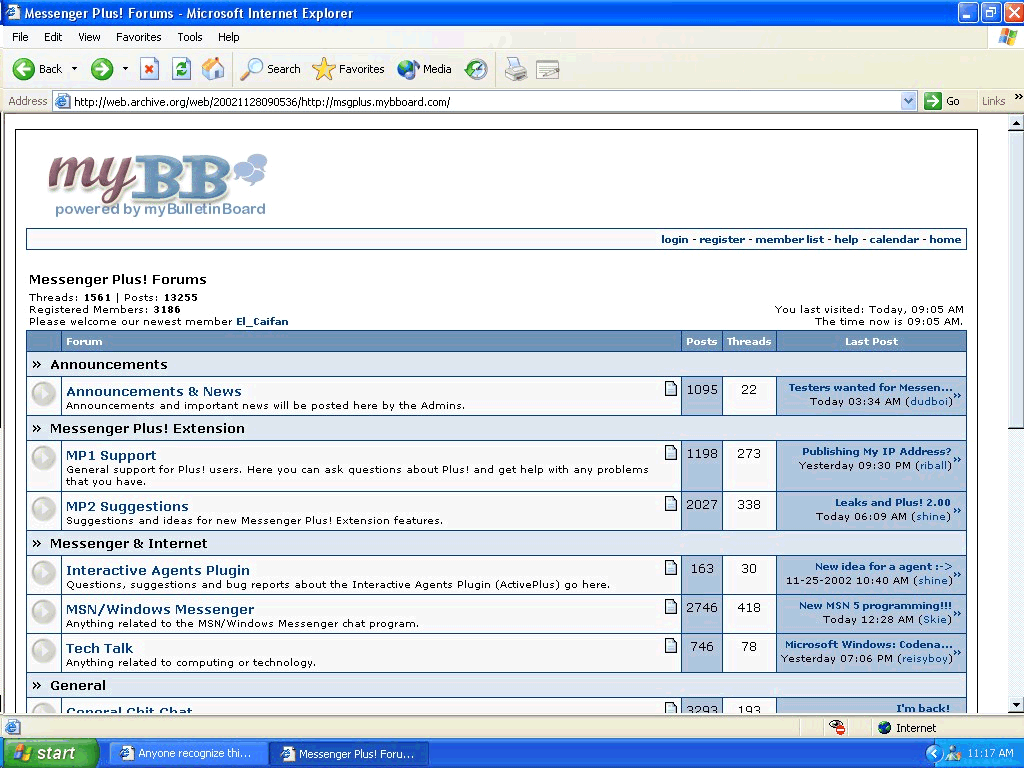Open the History clock icon
This screenshot has width=1024, height=768.
[476, 69]
